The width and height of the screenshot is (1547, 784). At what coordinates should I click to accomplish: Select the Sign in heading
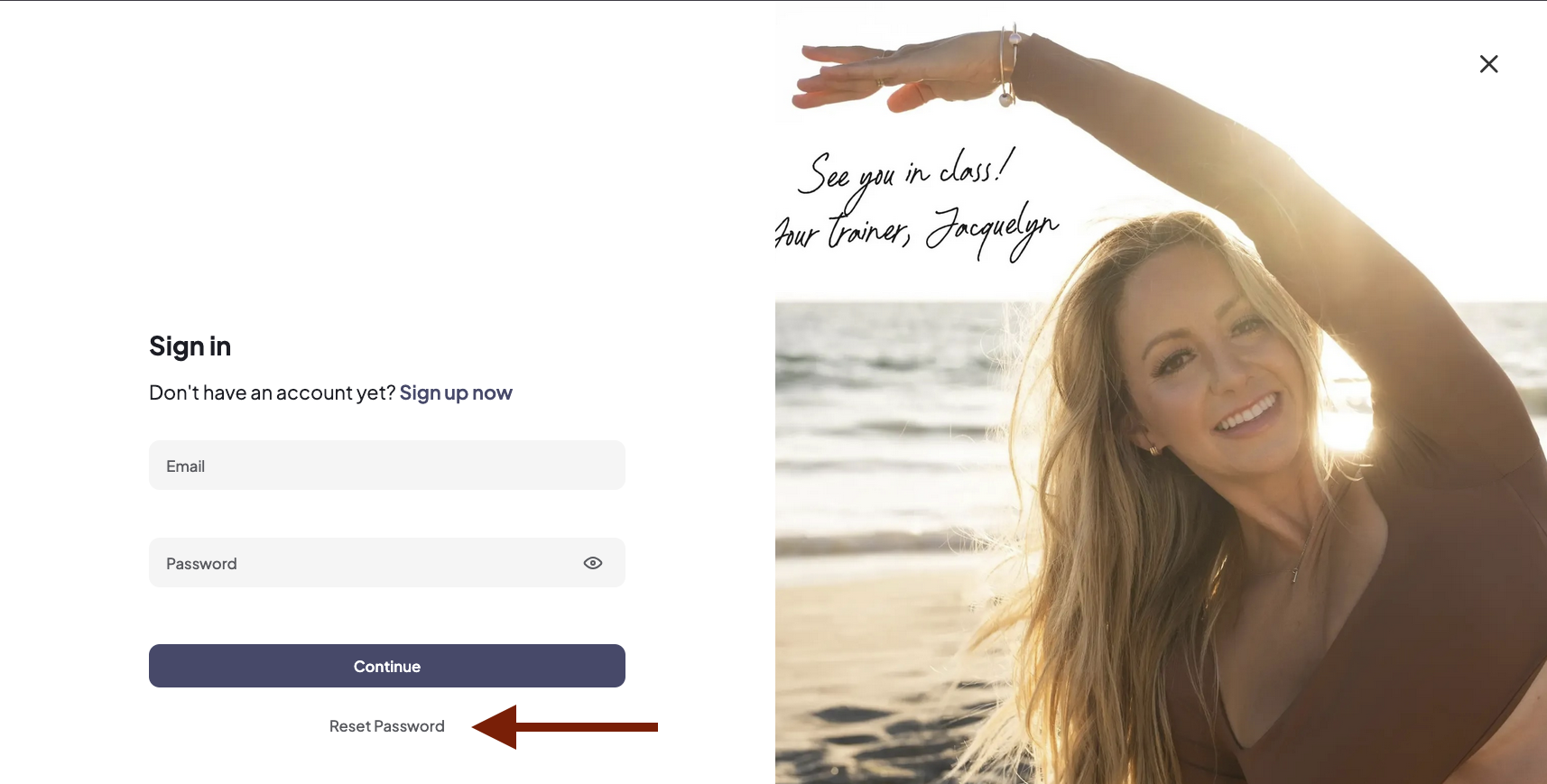pyautogui.click(x=190, y=346)
